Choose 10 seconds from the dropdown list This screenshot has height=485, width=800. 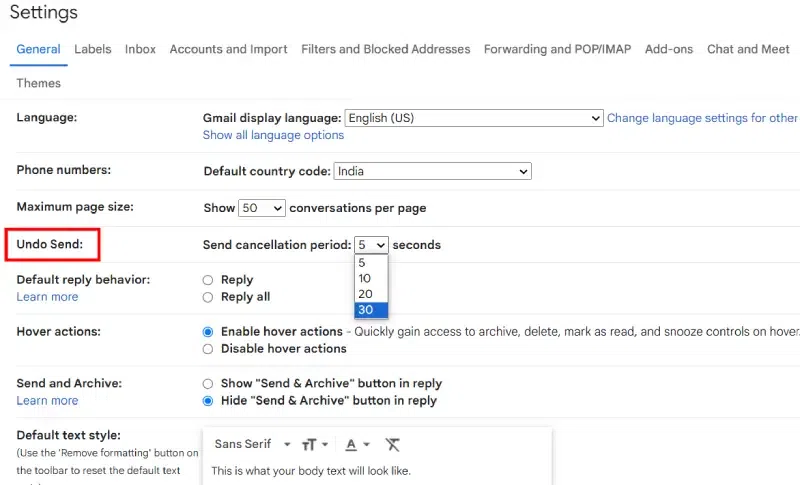(370, 278)
